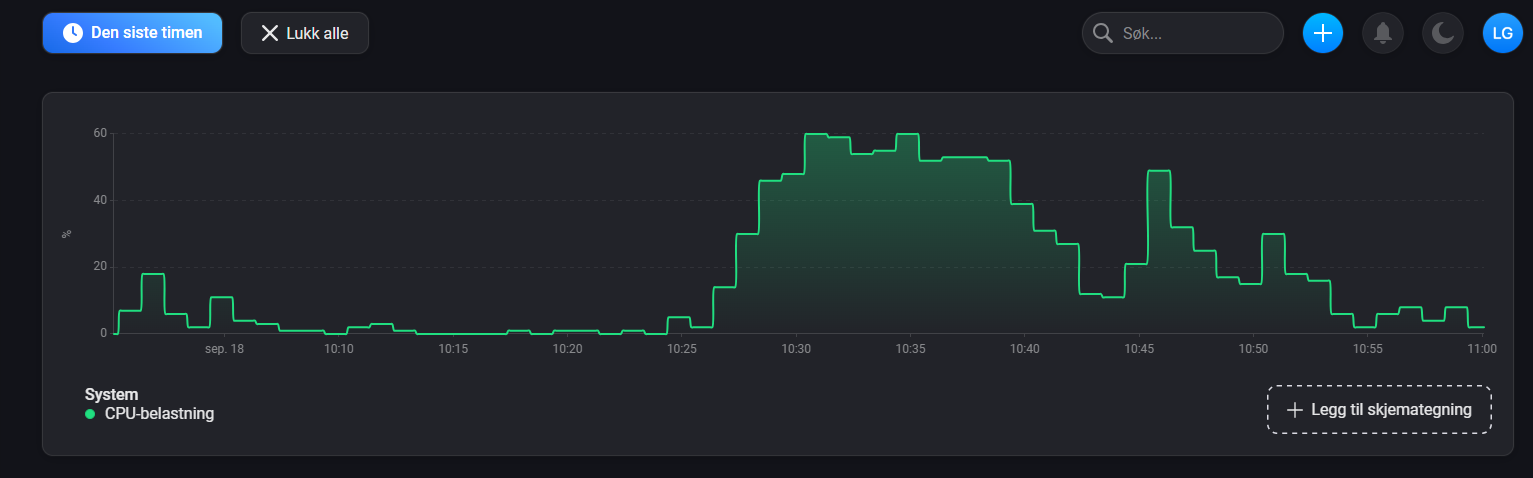Toggle dark mode moon icon
1533x478 pixels.
point(1443,33)
